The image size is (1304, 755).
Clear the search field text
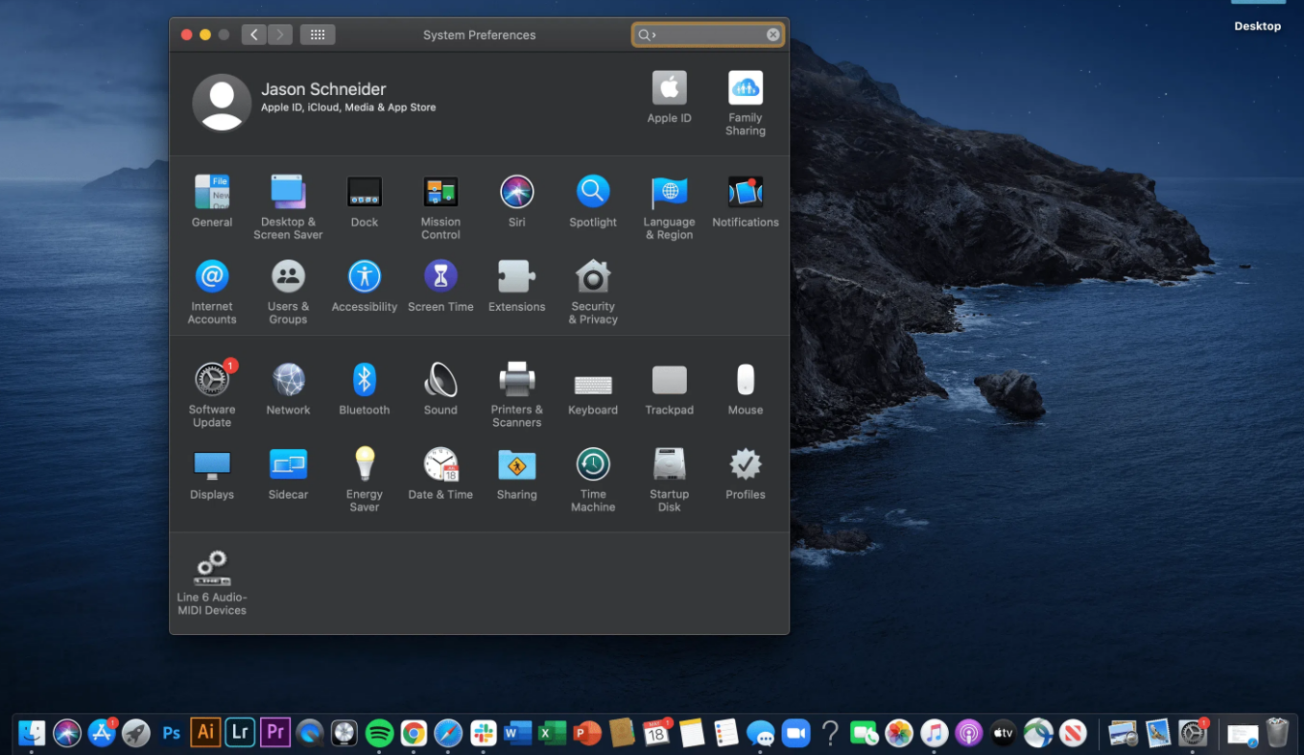(x=773, y=35)
